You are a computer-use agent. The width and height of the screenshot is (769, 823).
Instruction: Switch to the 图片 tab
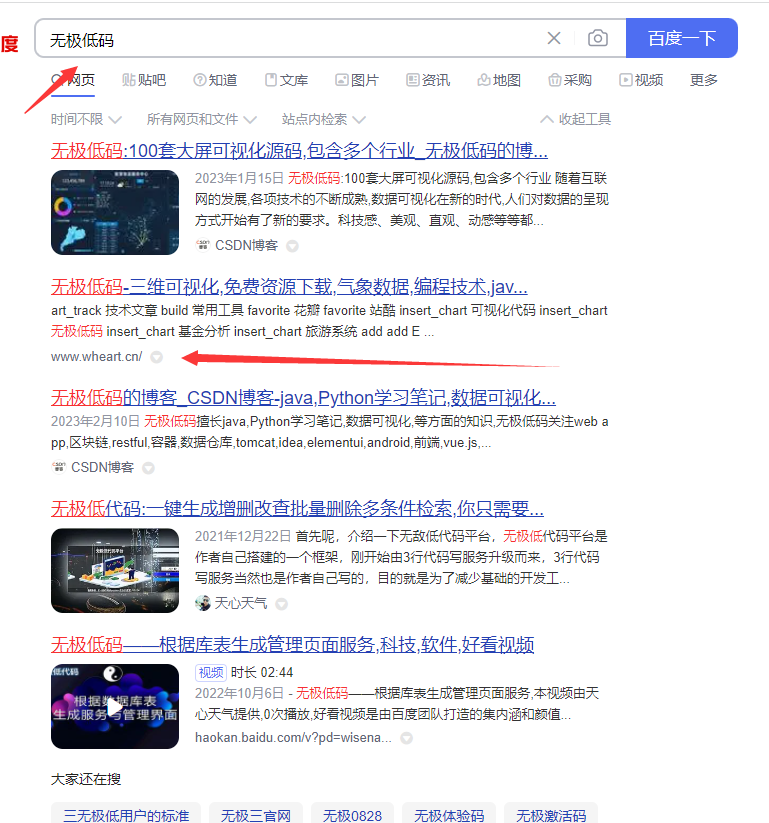click(357, 80)
